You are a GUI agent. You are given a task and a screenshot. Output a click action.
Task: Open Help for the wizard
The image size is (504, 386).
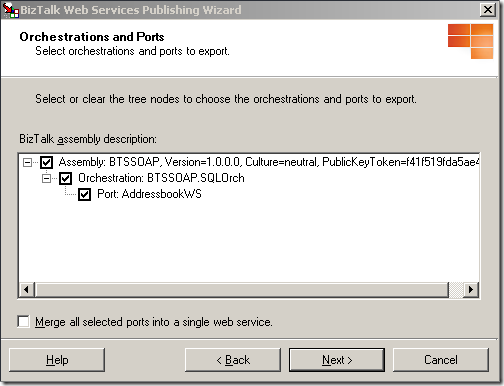(57, 360)
